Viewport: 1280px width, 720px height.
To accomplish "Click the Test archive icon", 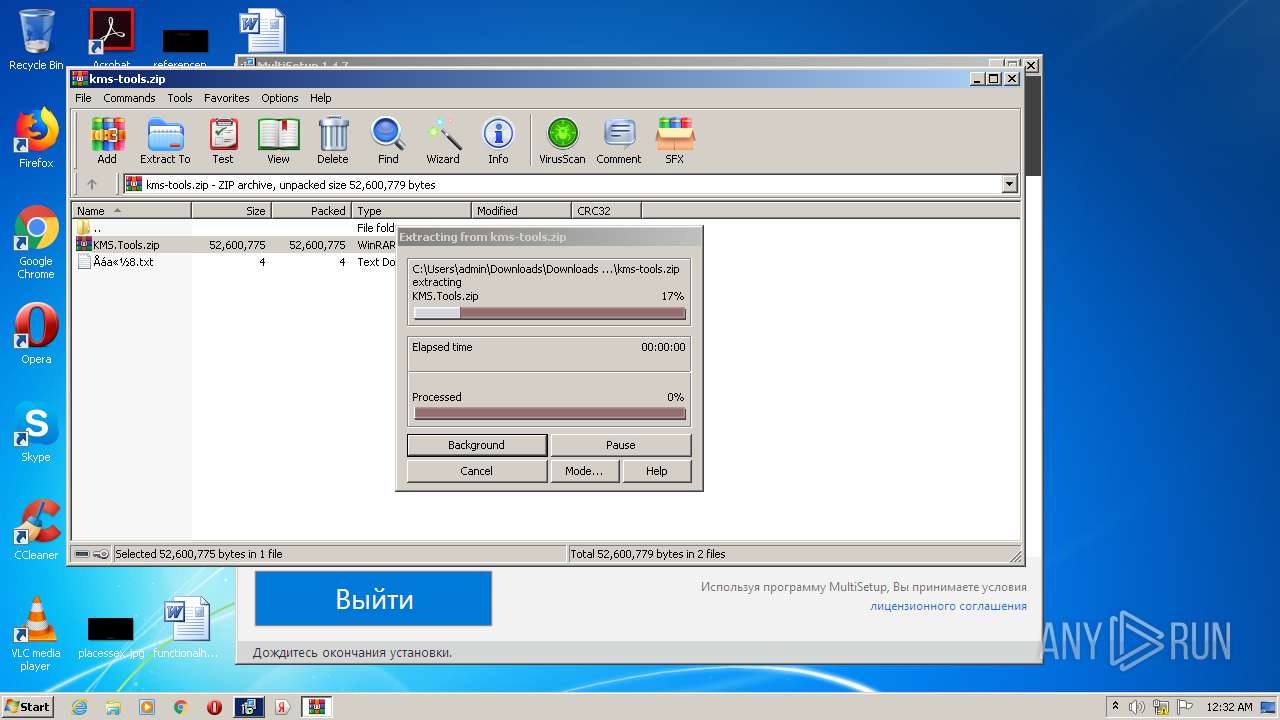I will click(x=223, y=140).
